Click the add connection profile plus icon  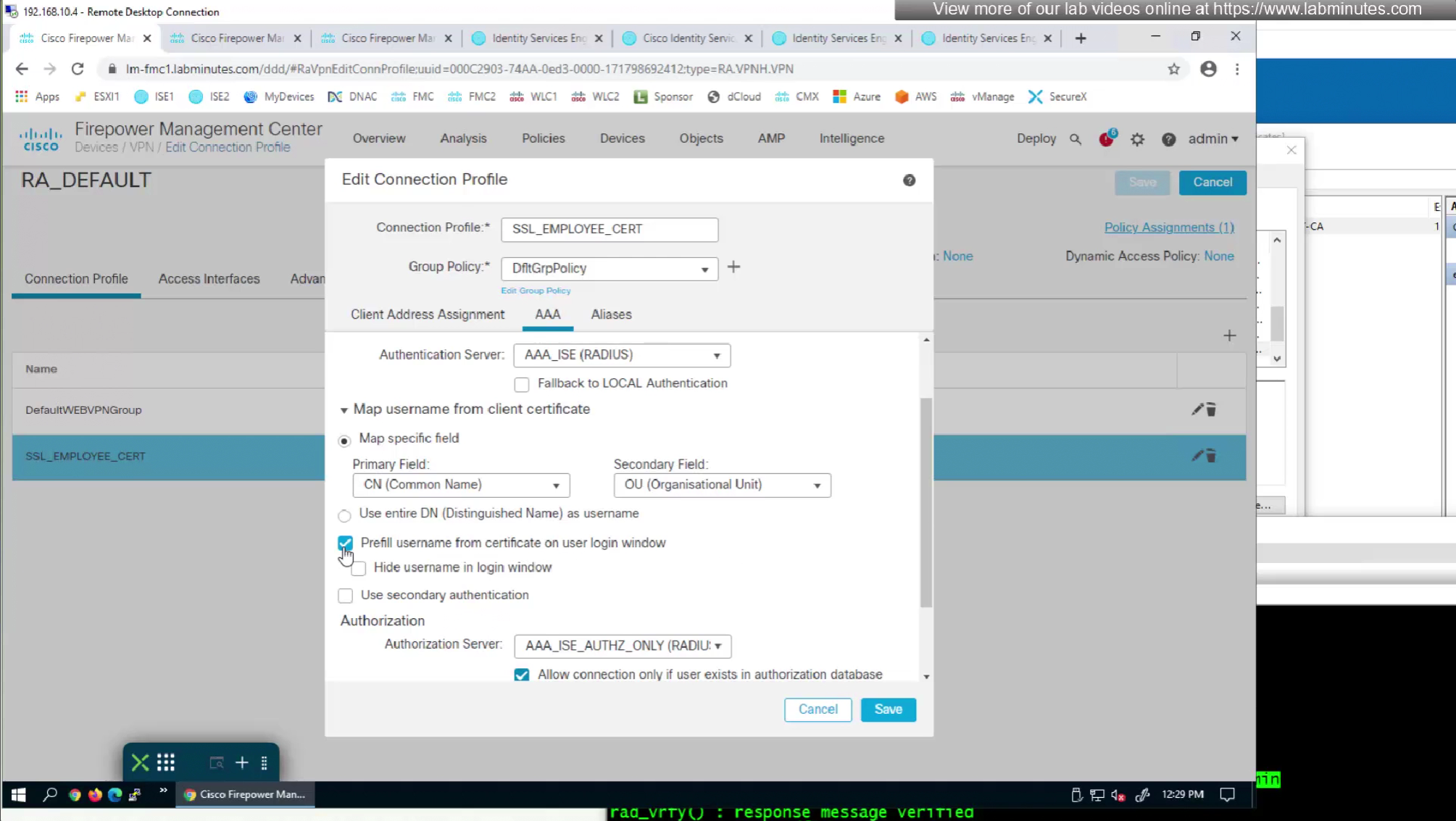coord(1229,336)
